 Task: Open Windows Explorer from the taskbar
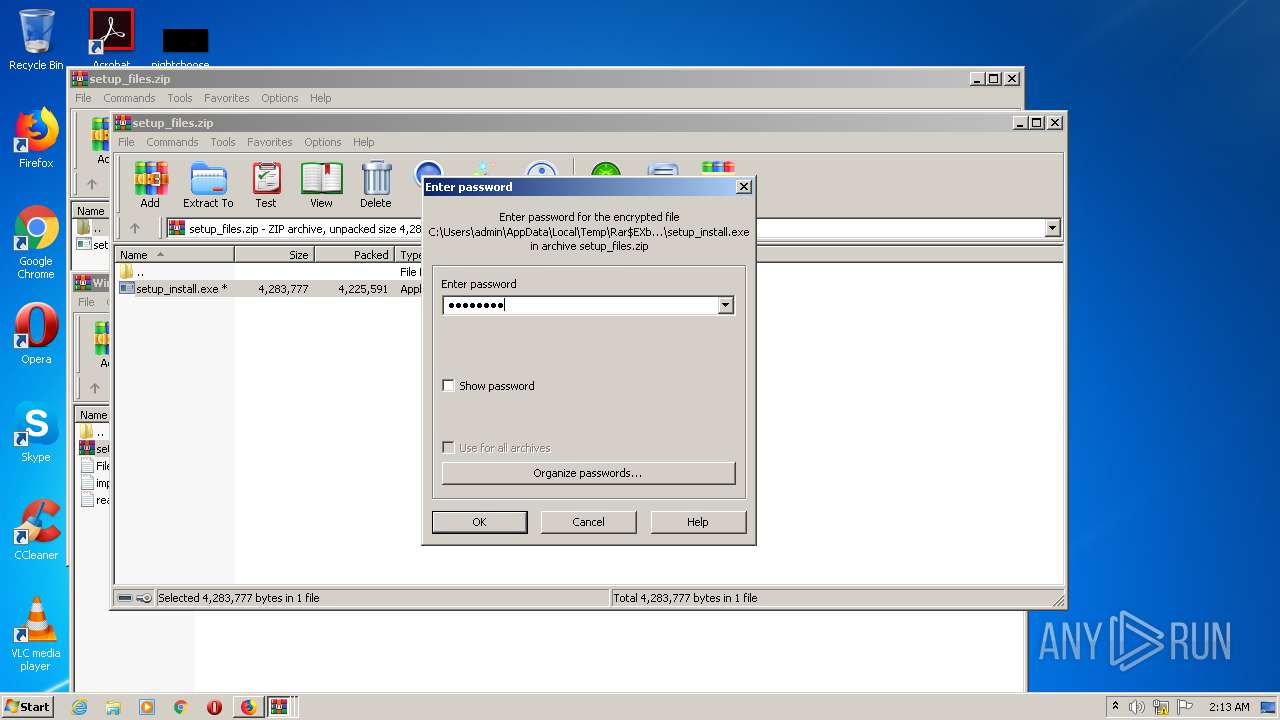[113, 707]
